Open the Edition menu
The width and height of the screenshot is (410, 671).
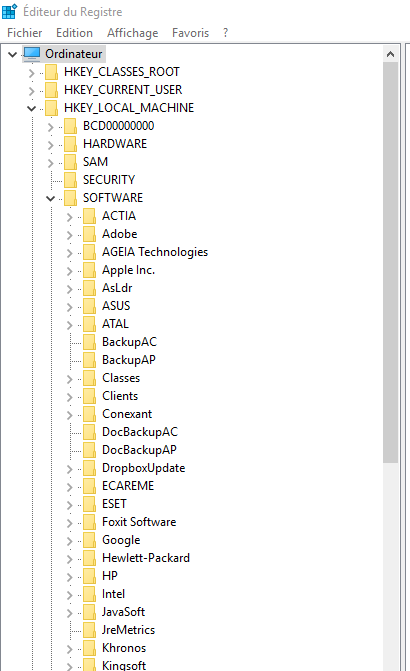coord(74,33)
